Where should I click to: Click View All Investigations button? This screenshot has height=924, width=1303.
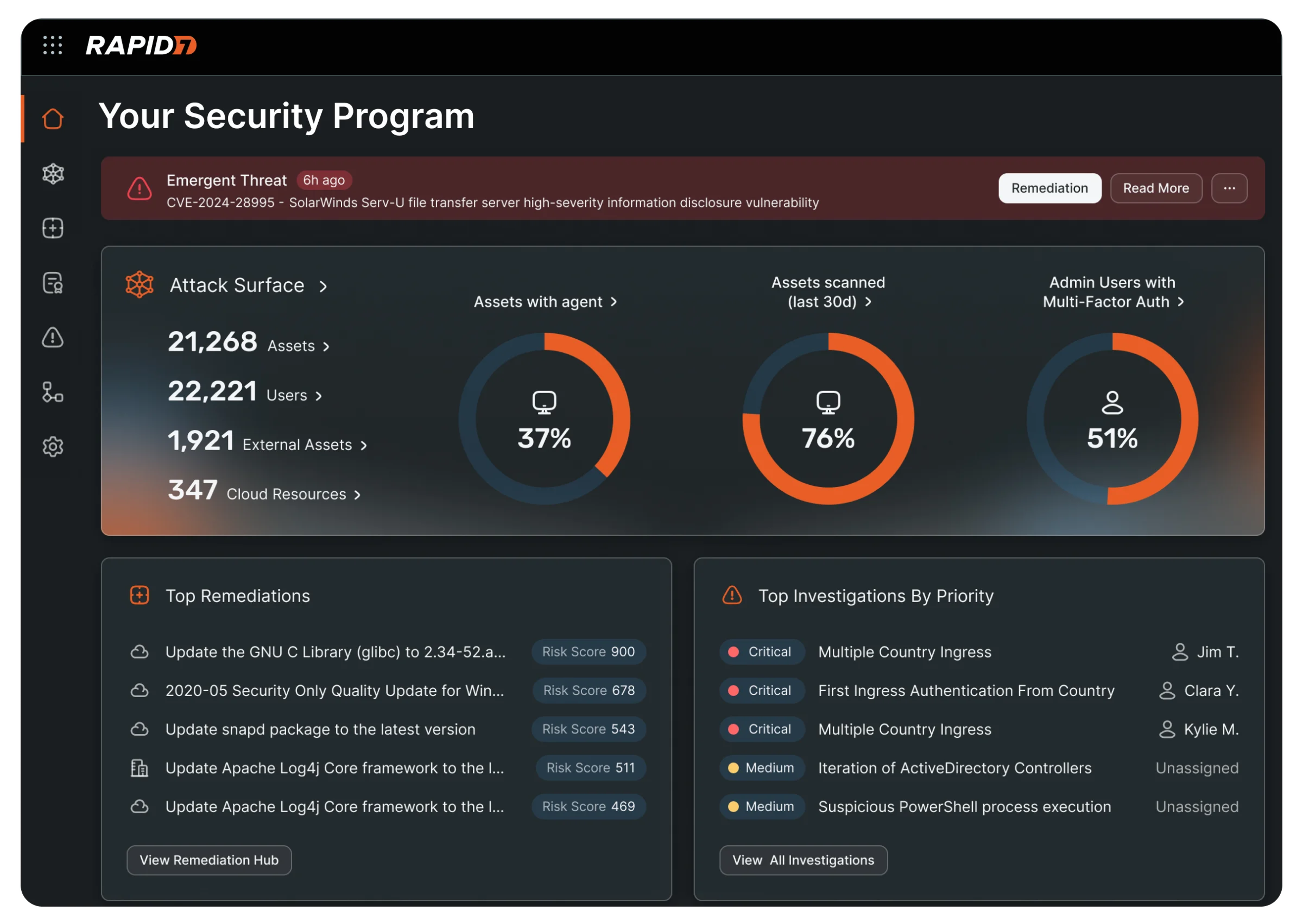(x=803, y=860)
